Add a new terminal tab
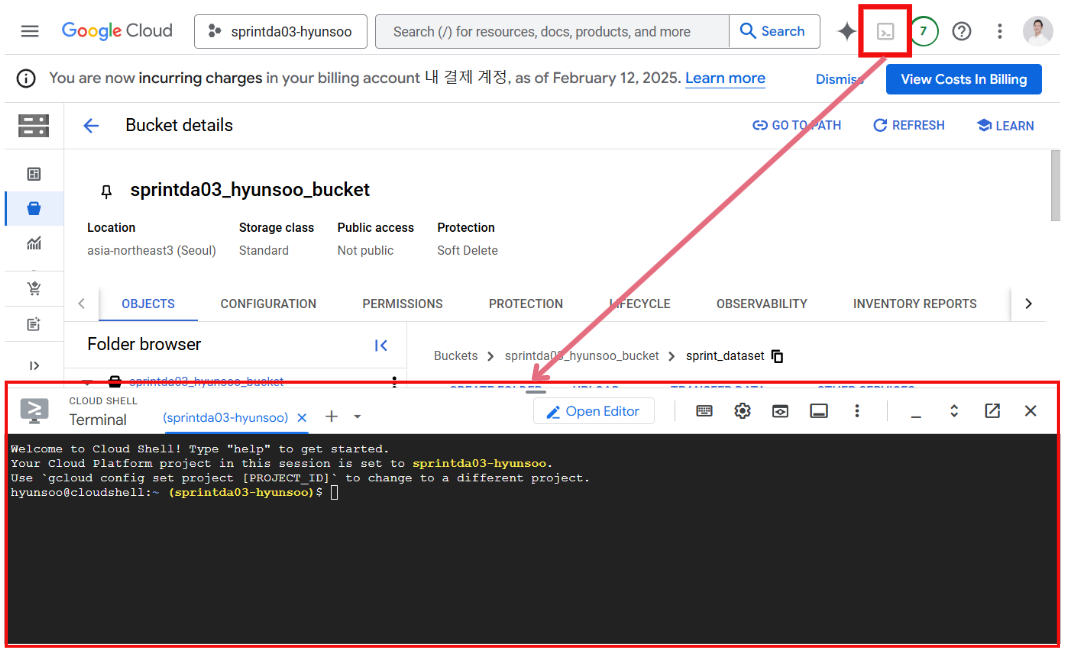This screenshot has height=652, width=1068. point(332,416)
